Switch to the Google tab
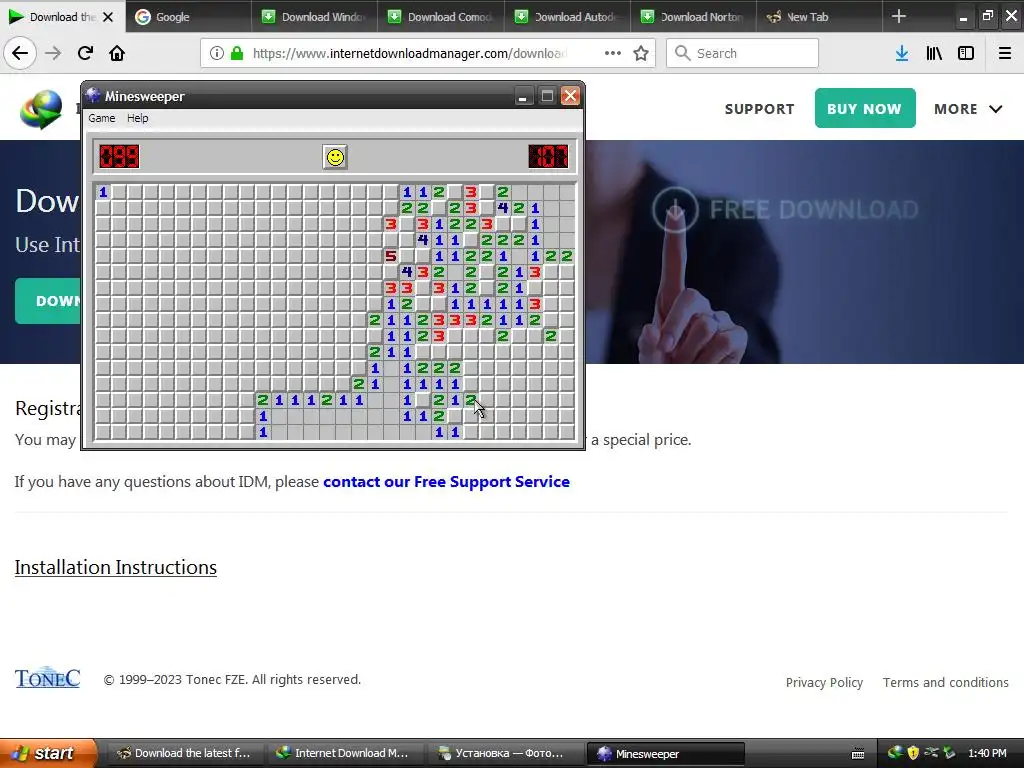This screenshot has width=1024, height=768. point(187,17)
